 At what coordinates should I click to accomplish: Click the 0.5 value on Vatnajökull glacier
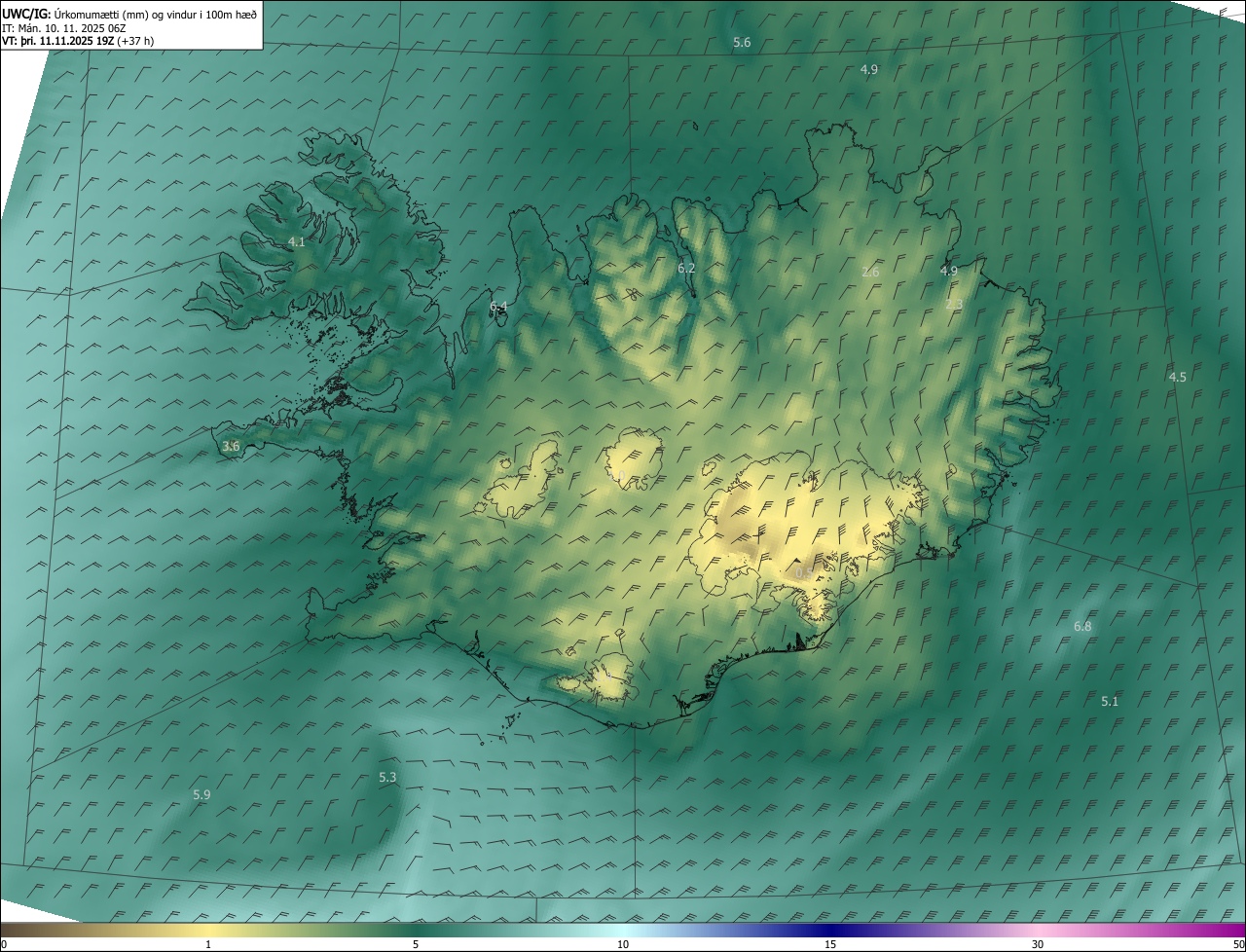coord(805,573)
